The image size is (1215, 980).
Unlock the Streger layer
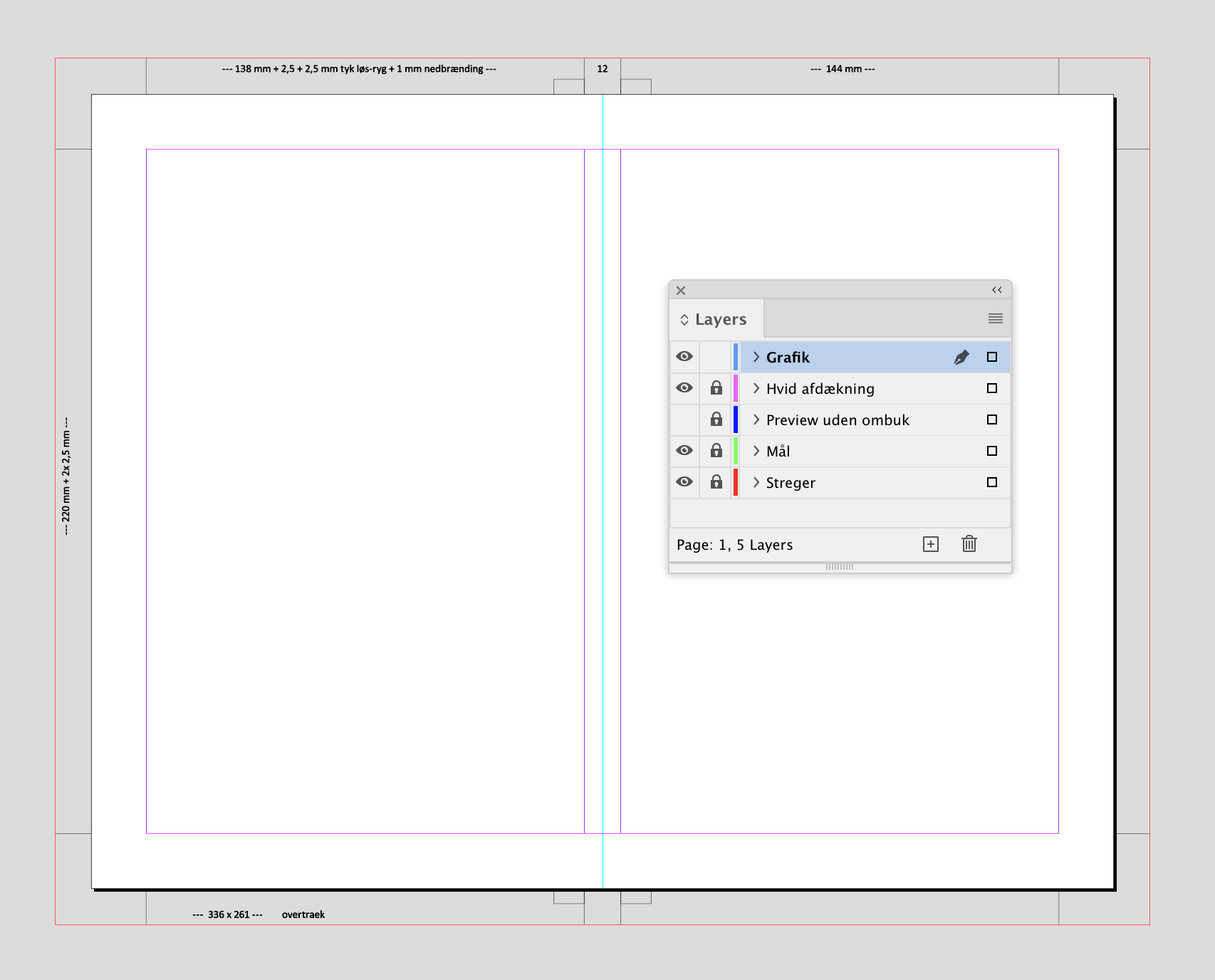click(716, 482)
